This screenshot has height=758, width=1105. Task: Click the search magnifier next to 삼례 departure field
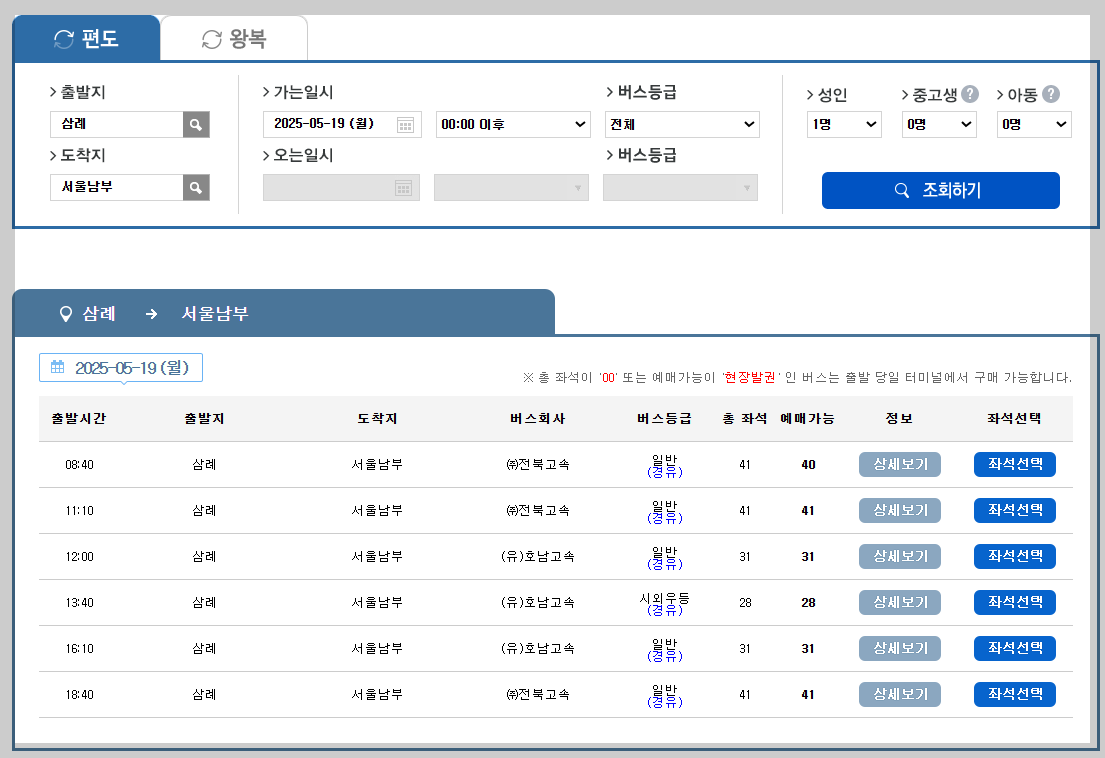195,124
